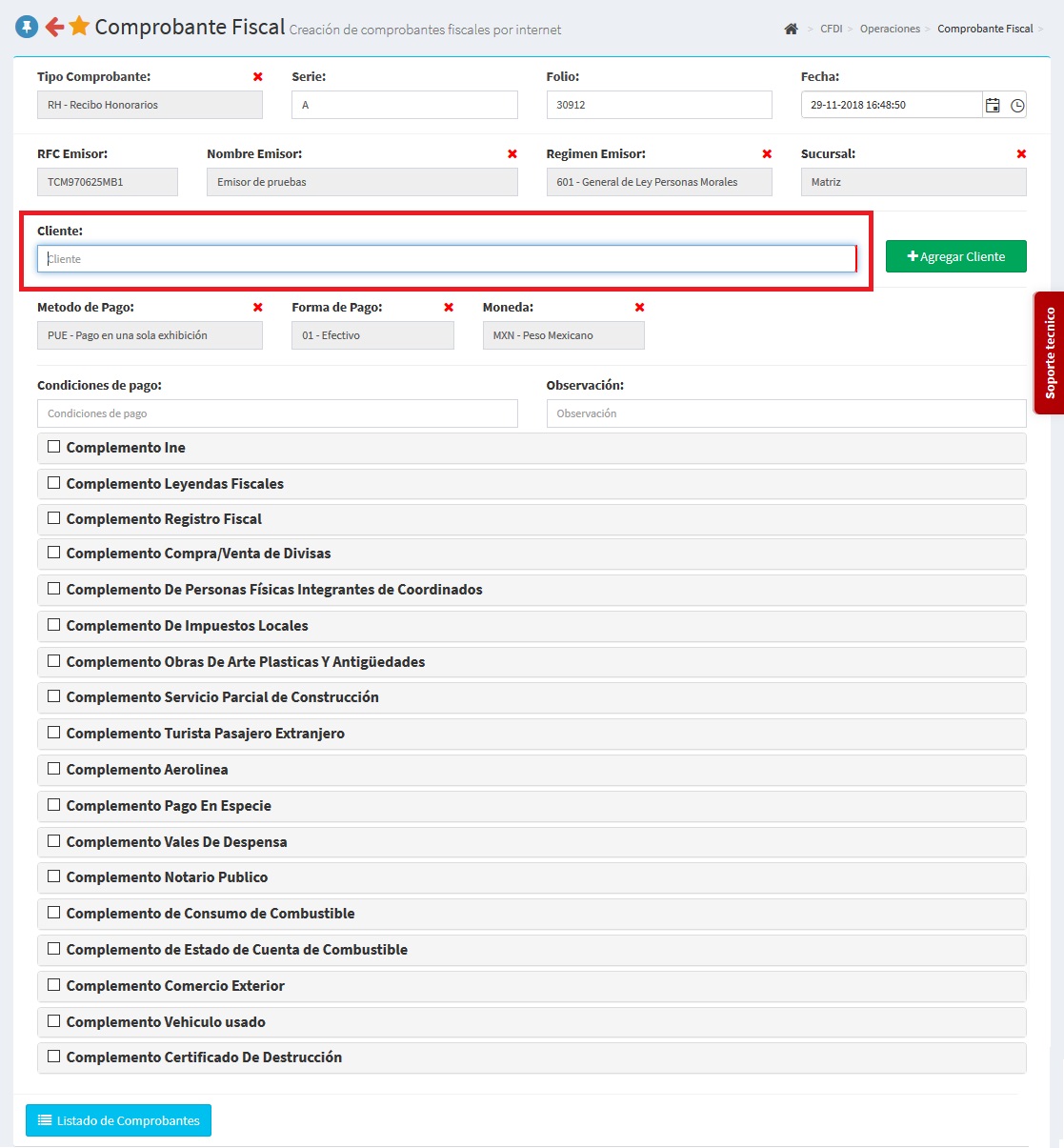The image size is (1064, 1148).
Task: Check Complemento De Impuestos Locales
Action: click(x=54, y=625)
